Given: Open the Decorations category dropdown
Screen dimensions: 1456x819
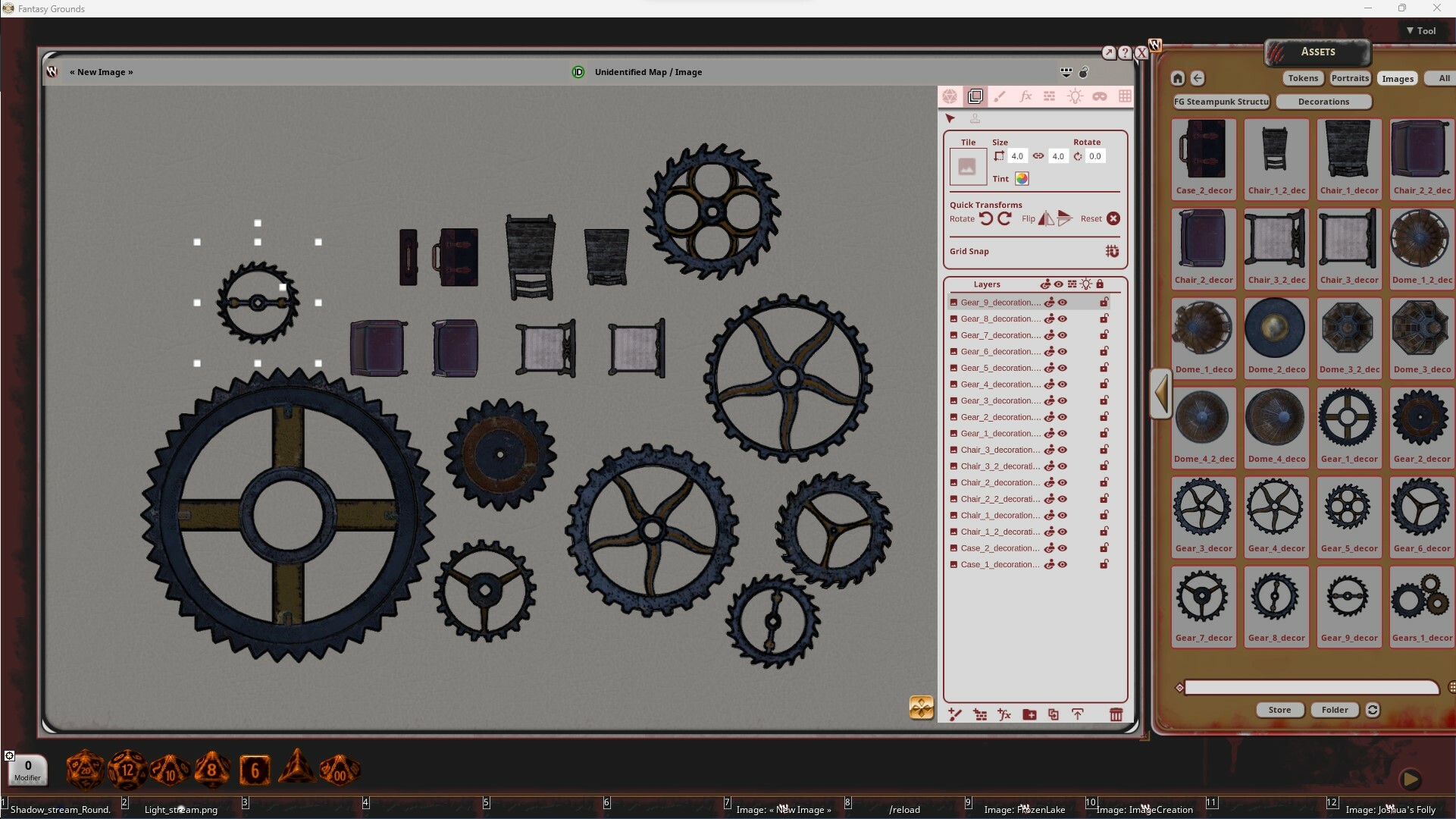Looking at the screenshot, I should tap(1324, 102).
